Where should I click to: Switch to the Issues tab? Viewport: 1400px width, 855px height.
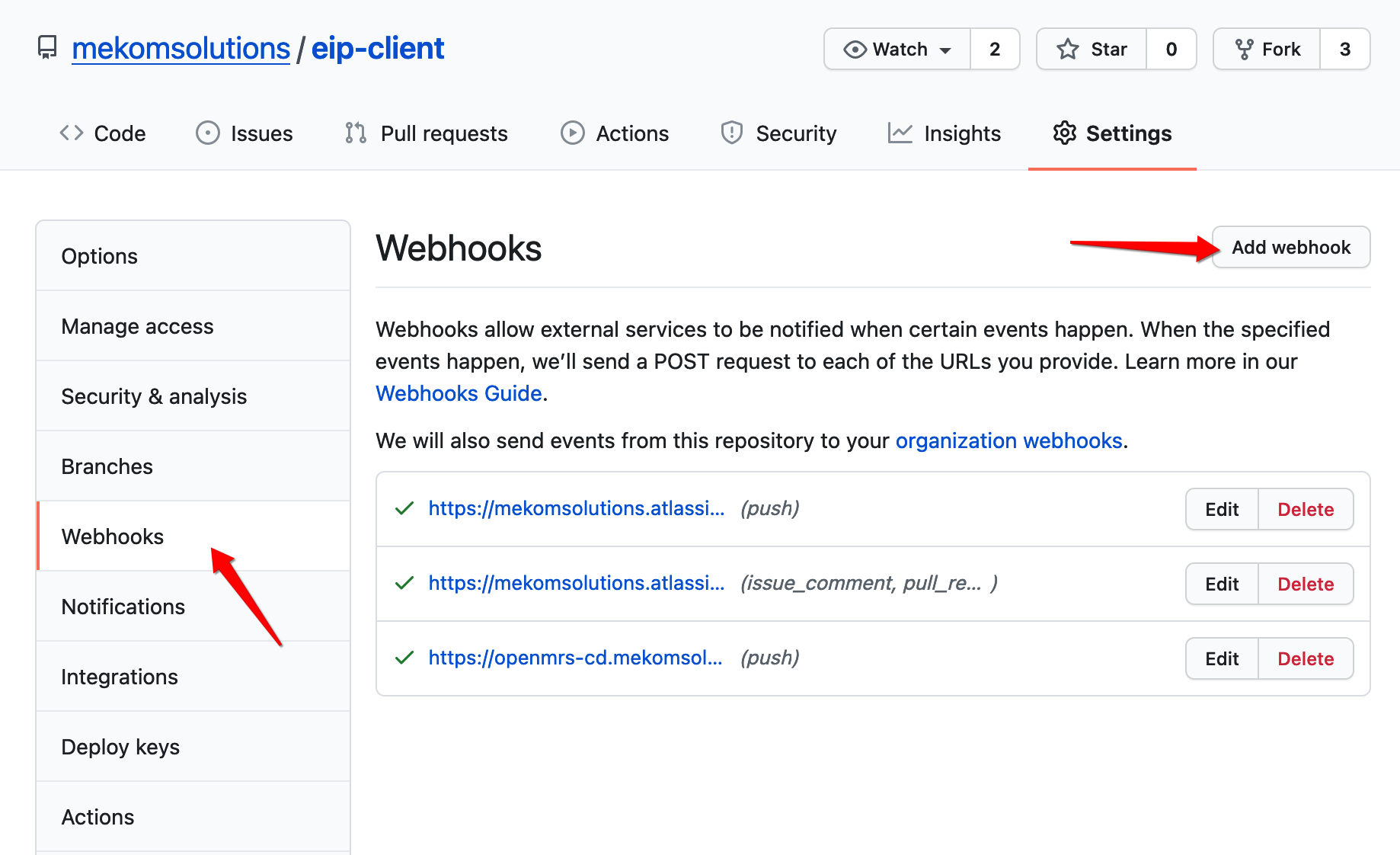click(245, 133)
